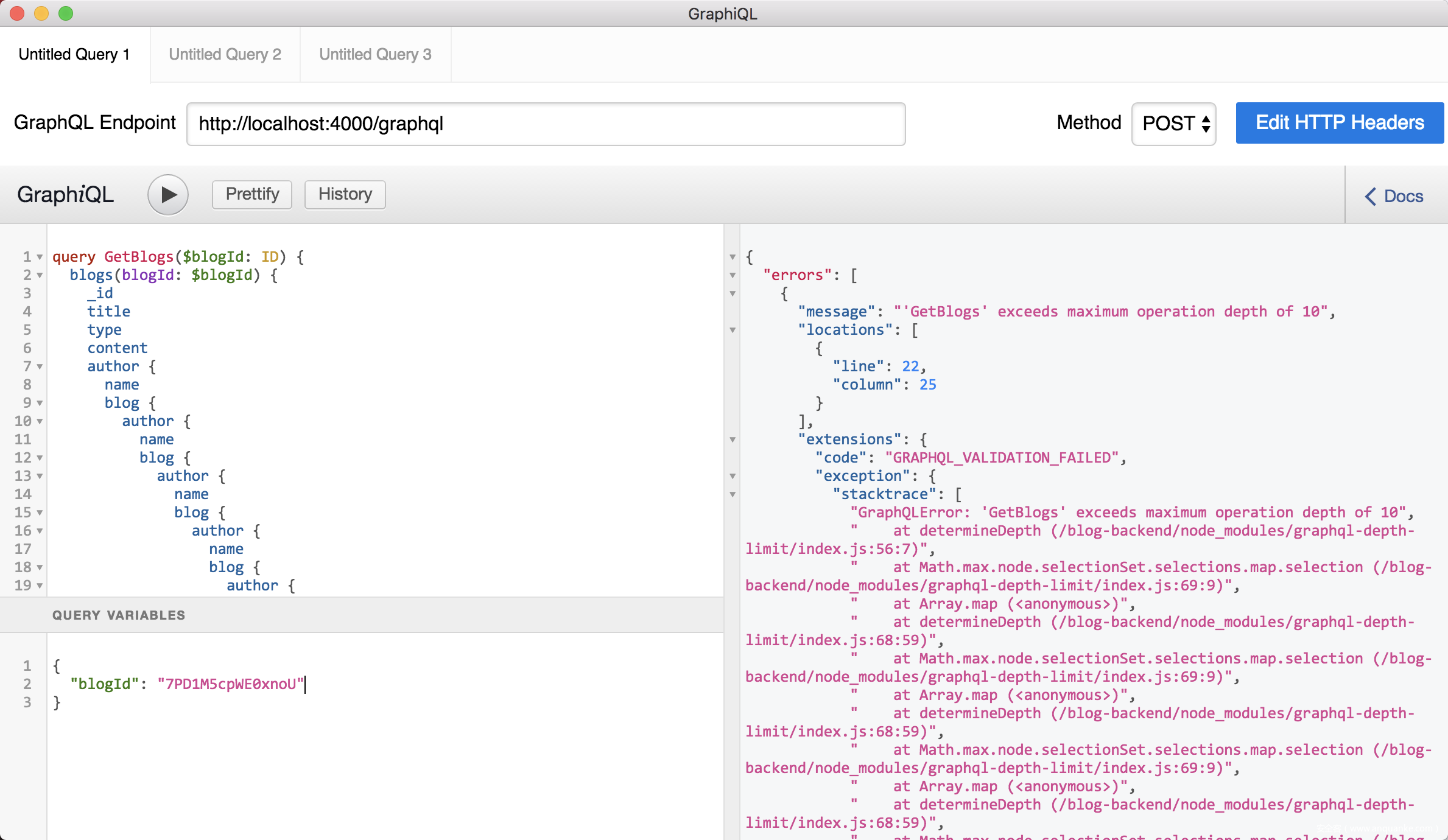Click the GraphQL Endpoint URL field
The image size is (1448, 840).
point(546,124)
